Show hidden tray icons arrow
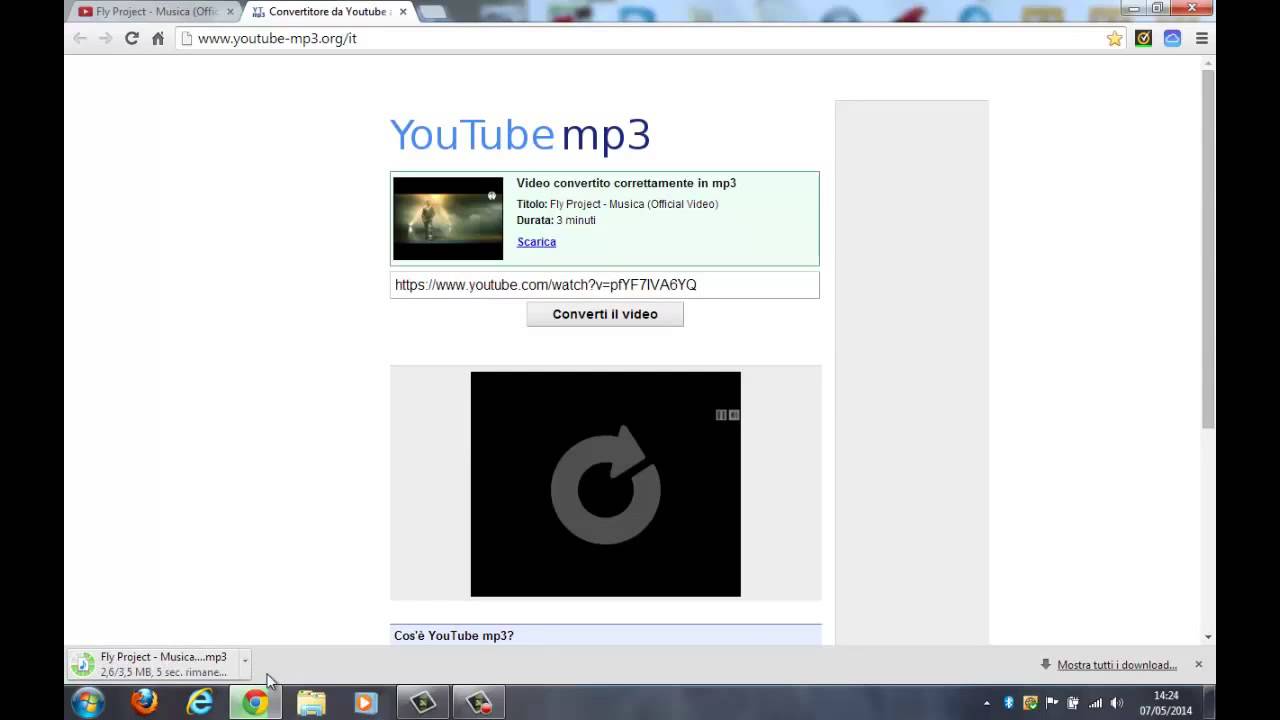Image resolution: width=1280 pixels, height=720 pixels. pos(987,703)
